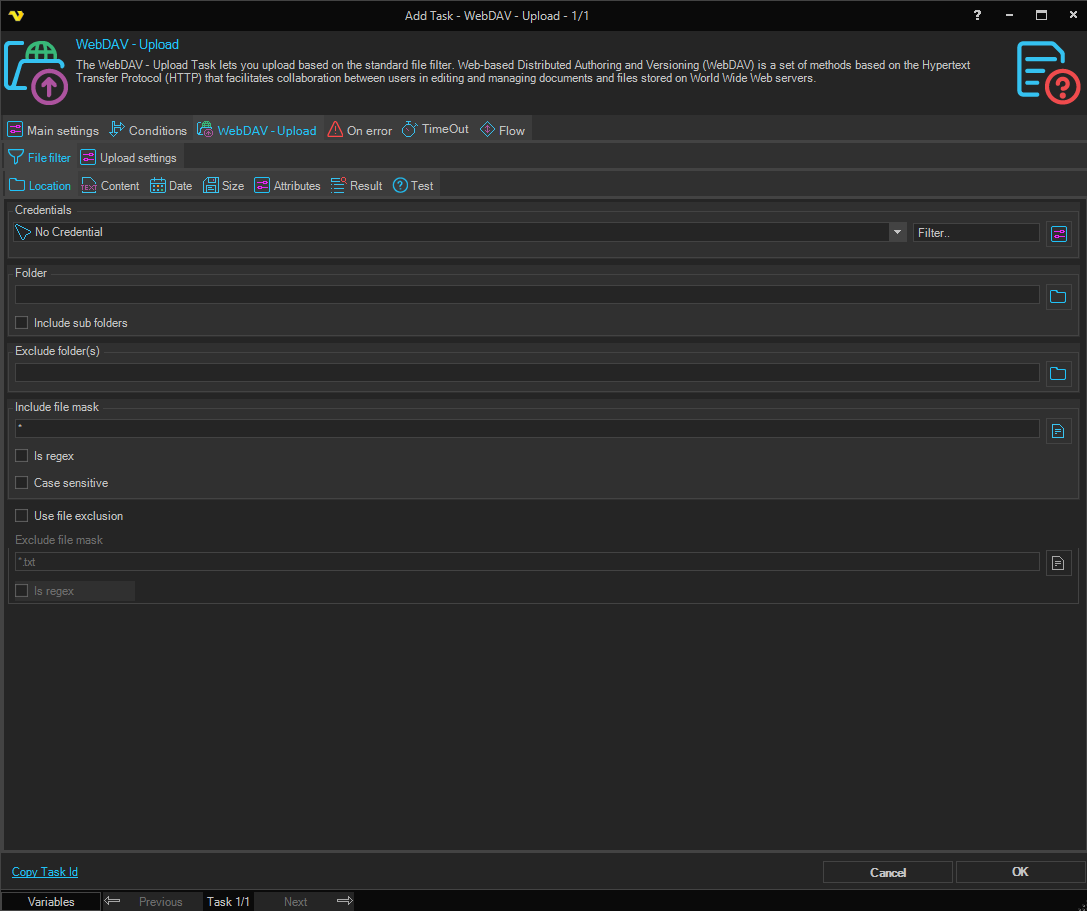
Task: Enable Include sub folders checkbox
Action: click(22, 323)
